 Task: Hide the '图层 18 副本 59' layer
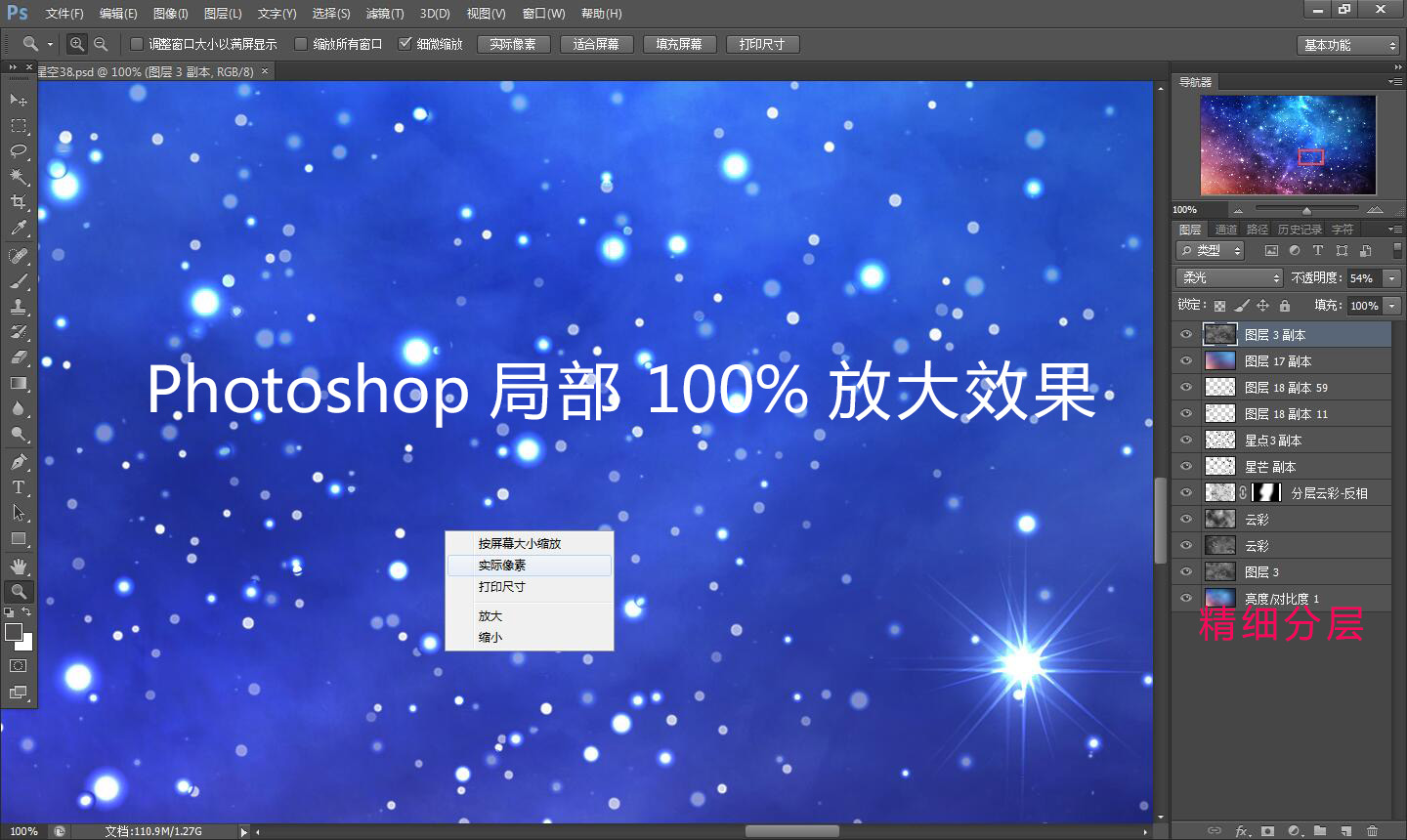[1186, 388]
